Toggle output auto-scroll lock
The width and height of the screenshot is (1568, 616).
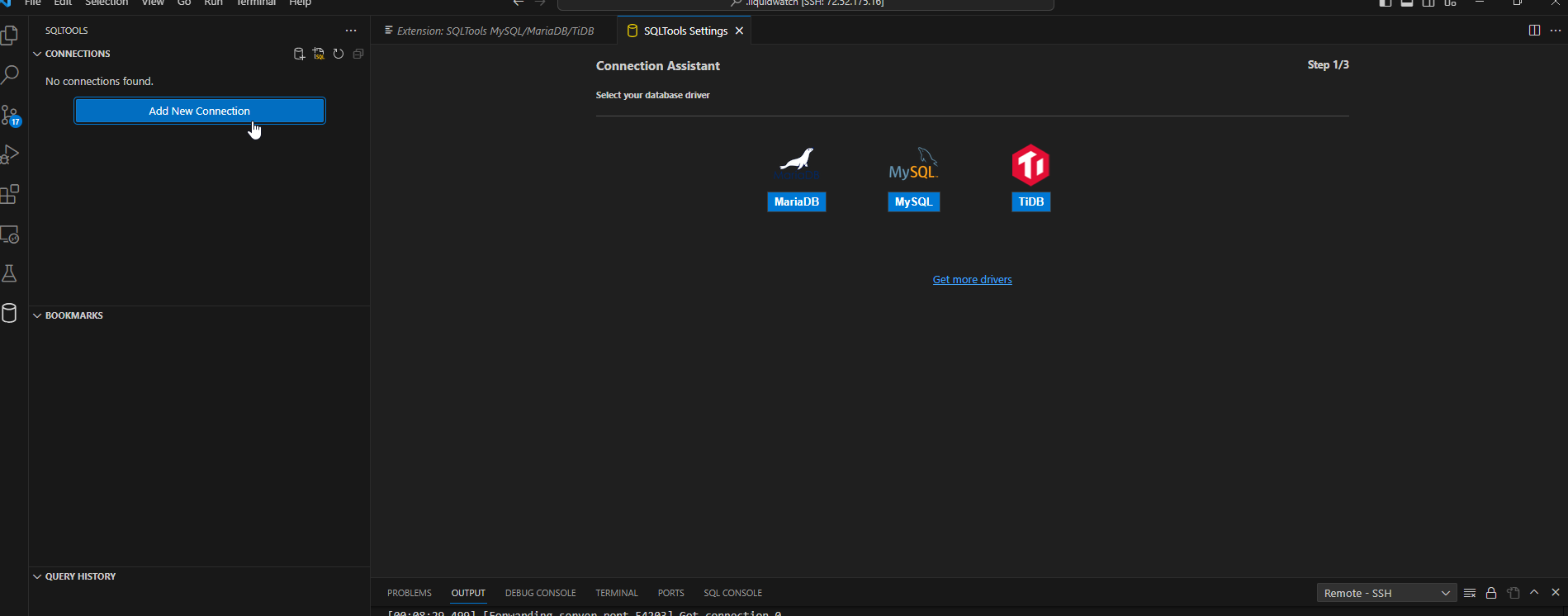(1491, 593)
